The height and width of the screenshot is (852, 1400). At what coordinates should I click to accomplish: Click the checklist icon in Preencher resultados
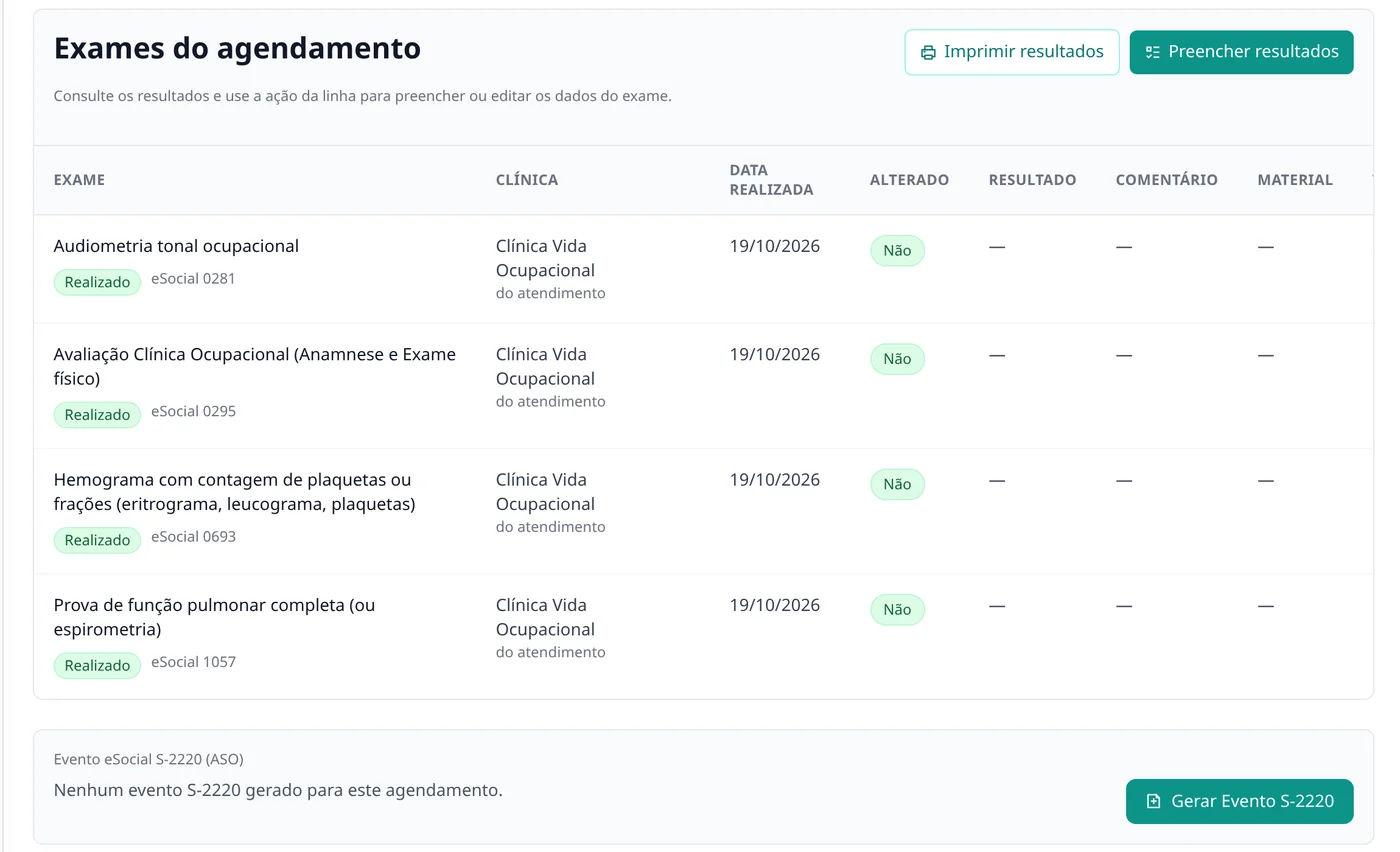click(1153, 52)
